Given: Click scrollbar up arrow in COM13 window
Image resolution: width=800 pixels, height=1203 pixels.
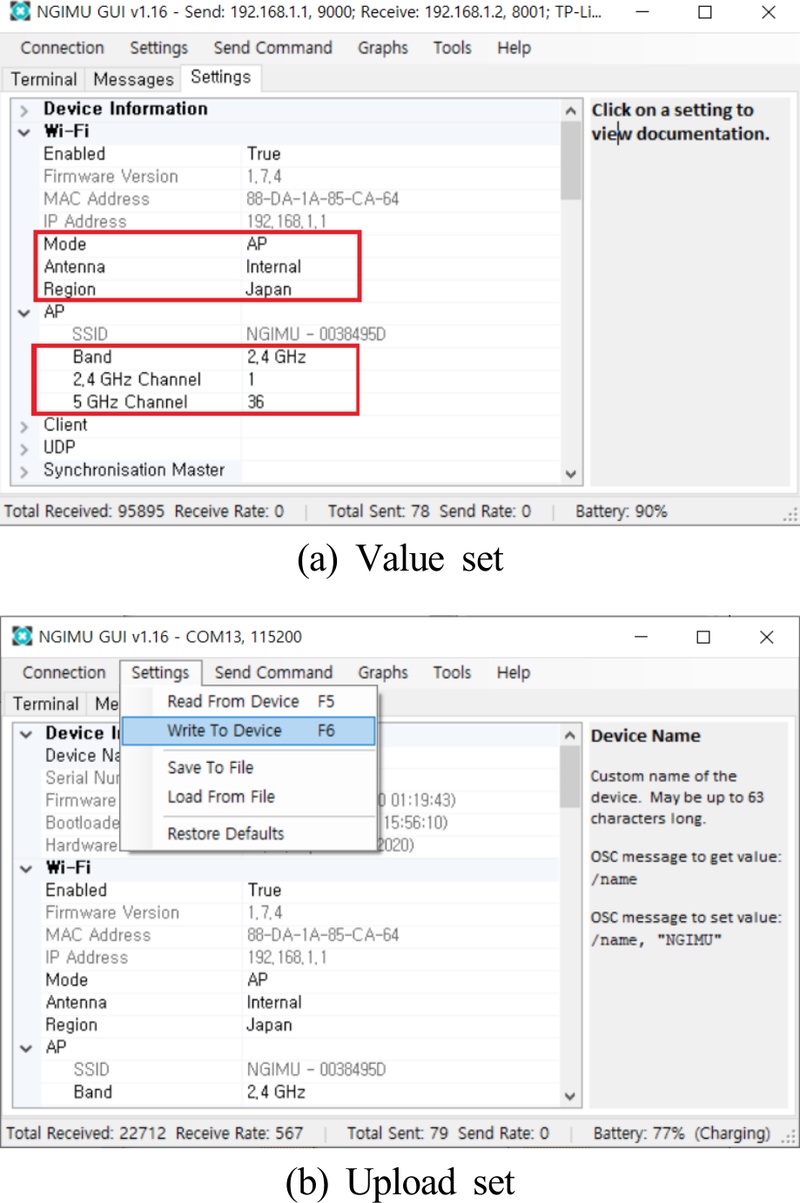Looking at the screenshot, I should click(x=571, y=736).
